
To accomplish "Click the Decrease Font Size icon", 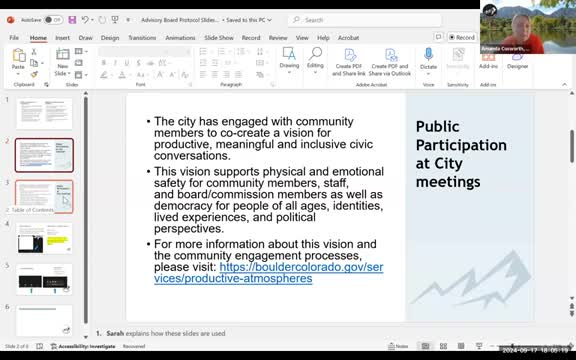I will coord(172,75).
